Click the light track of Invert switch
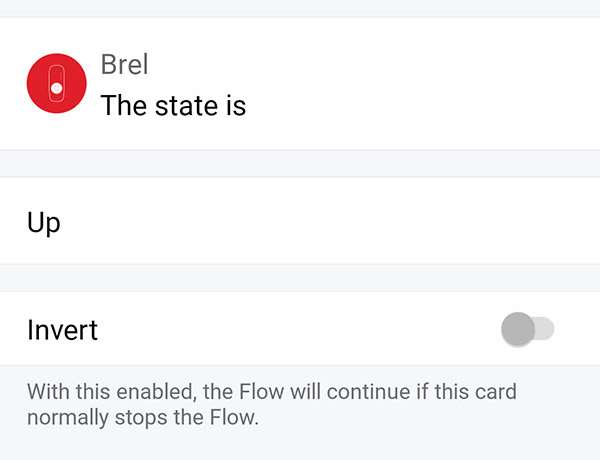Screen dimensions: 600x460 pyautogui.click(x=544, y=329)
